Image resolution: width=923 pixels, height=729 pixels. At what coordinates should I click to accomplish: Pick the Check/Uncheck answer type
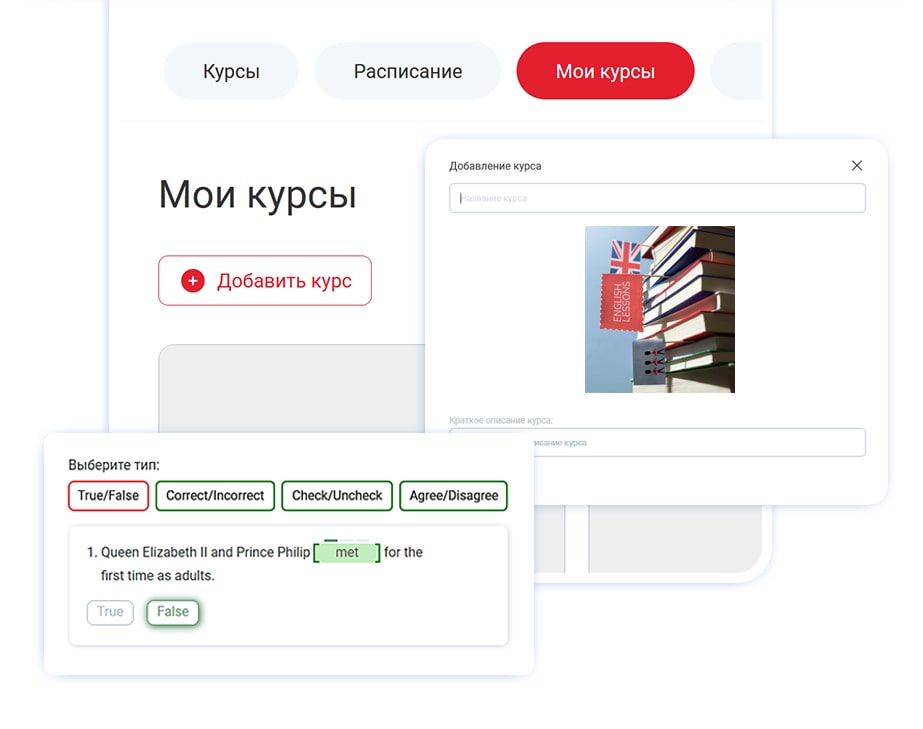click(x=337, y=496)
